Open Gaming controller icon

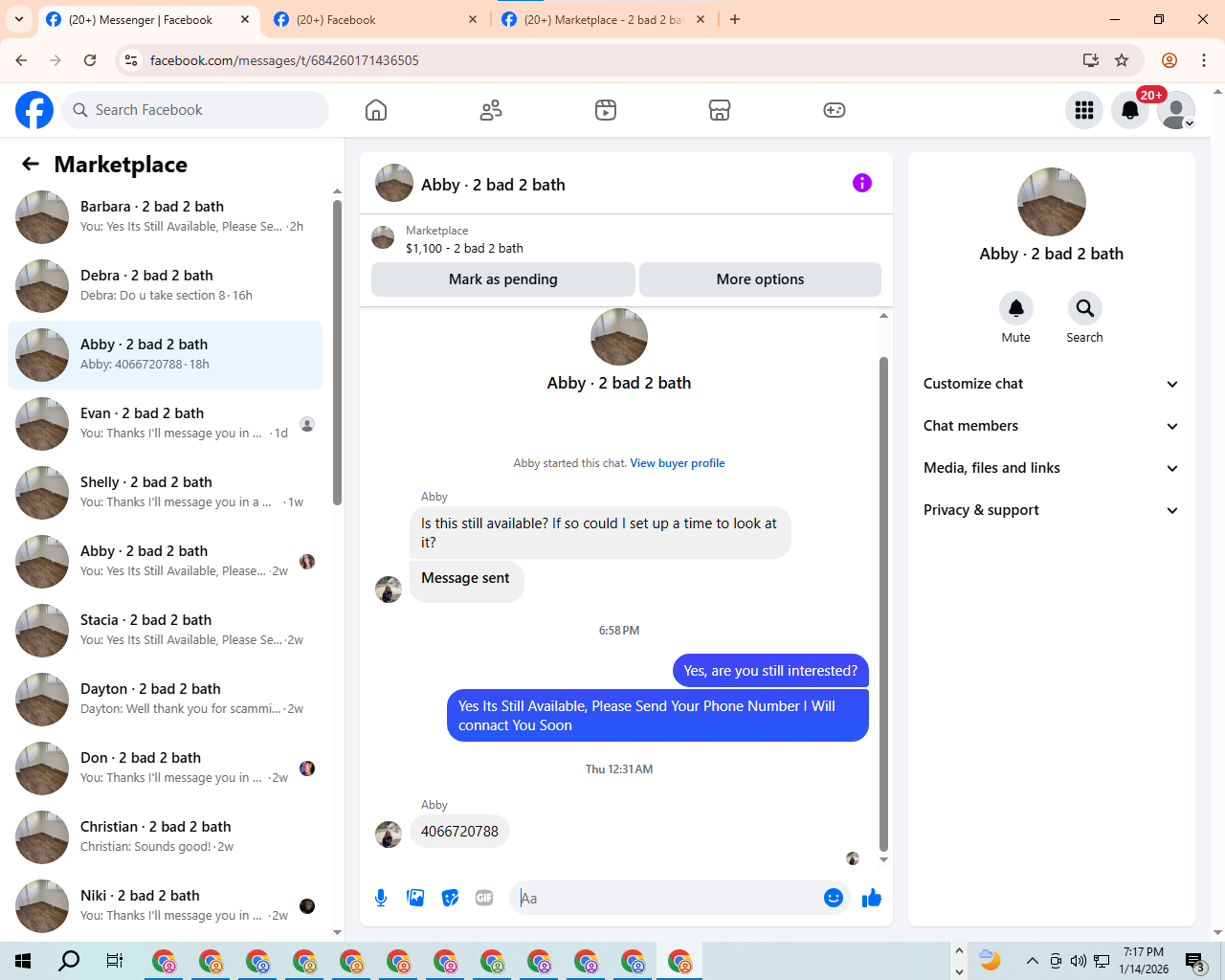[835, 110]
